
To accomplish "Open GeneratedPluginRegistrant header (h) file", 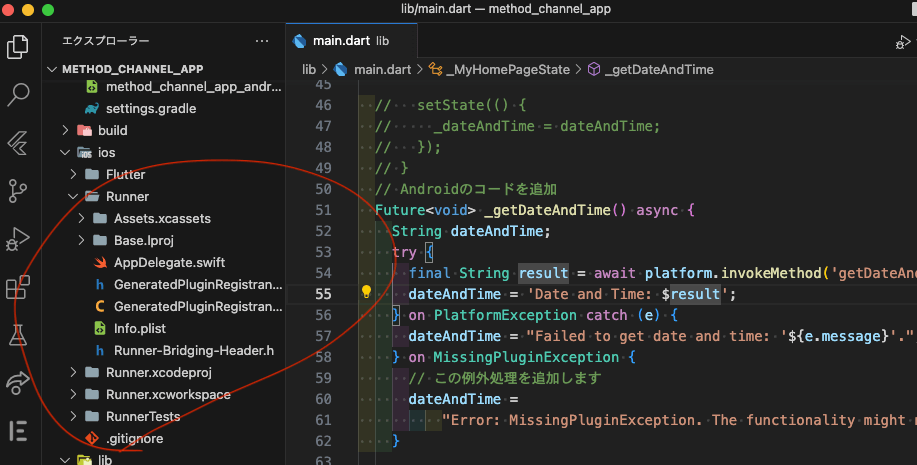I will pos(198,285).
